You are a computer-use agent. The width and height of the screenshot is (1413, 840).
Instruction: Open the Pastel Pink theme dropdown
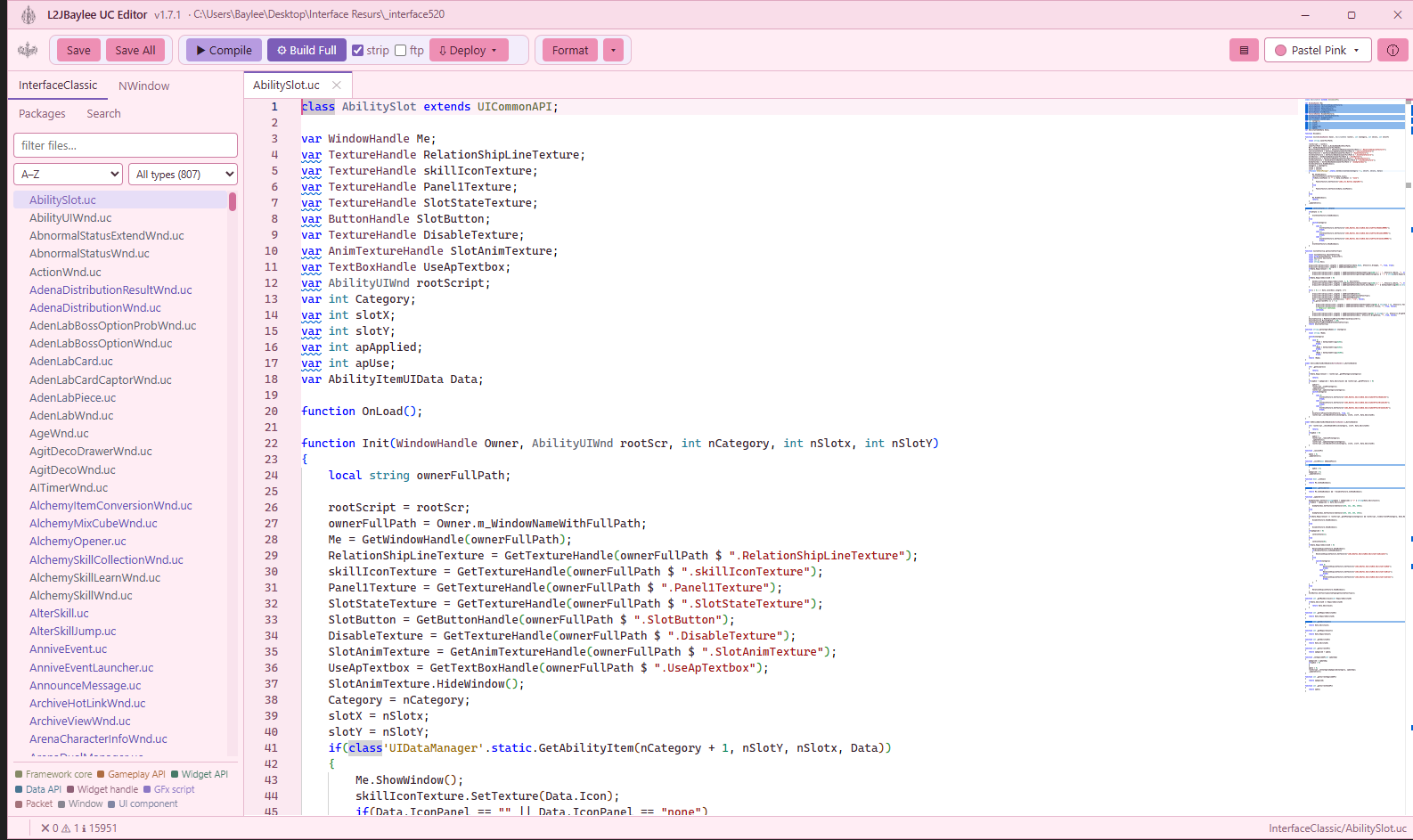pyautogui.click(x=1318, y=50)
